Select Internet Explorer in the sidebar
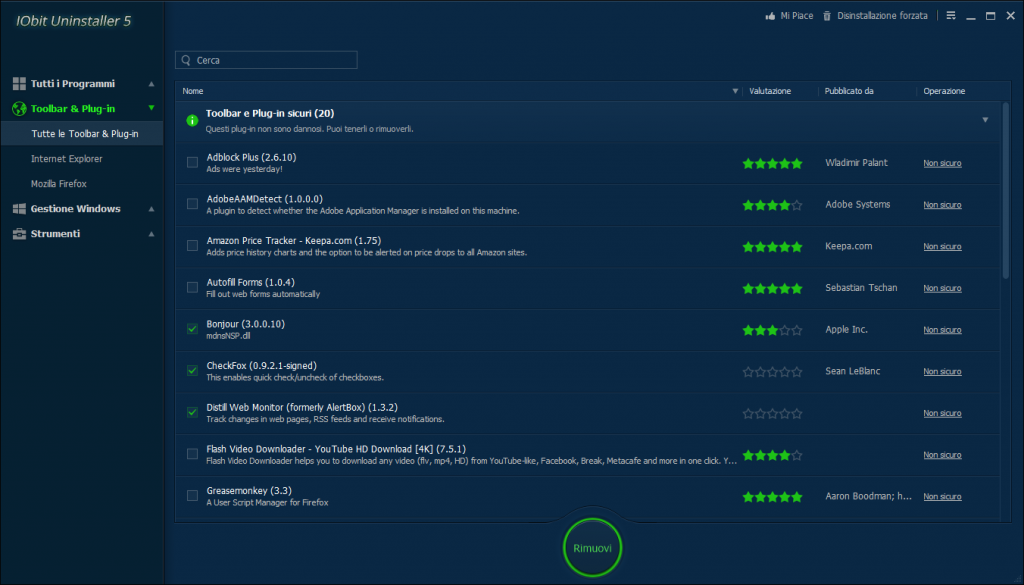 [66, 159]
